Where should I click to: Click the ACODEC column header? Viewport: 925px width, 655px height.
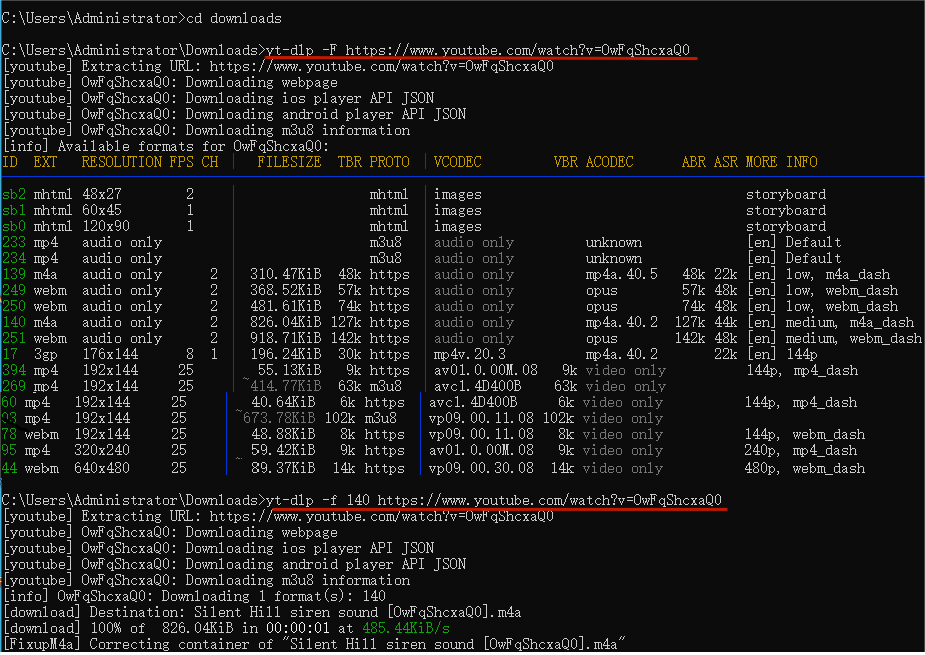coord(609,162)
